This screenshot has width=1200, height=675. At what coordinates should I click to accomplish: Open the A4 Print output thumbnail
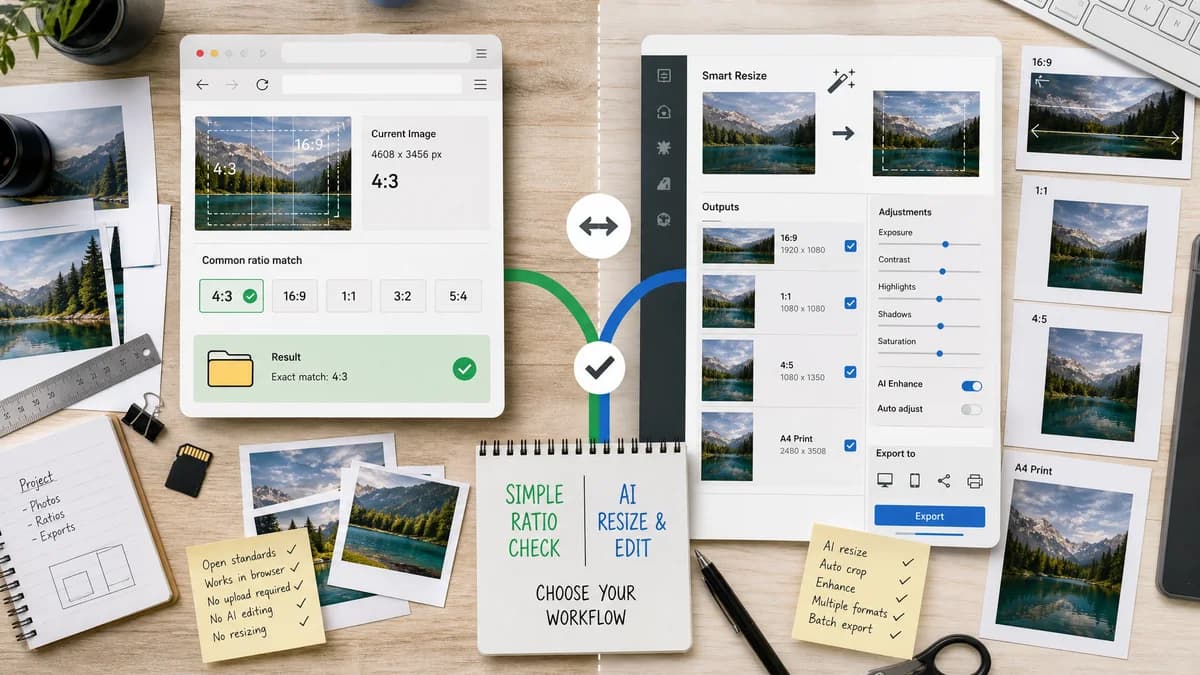[728, 446]
